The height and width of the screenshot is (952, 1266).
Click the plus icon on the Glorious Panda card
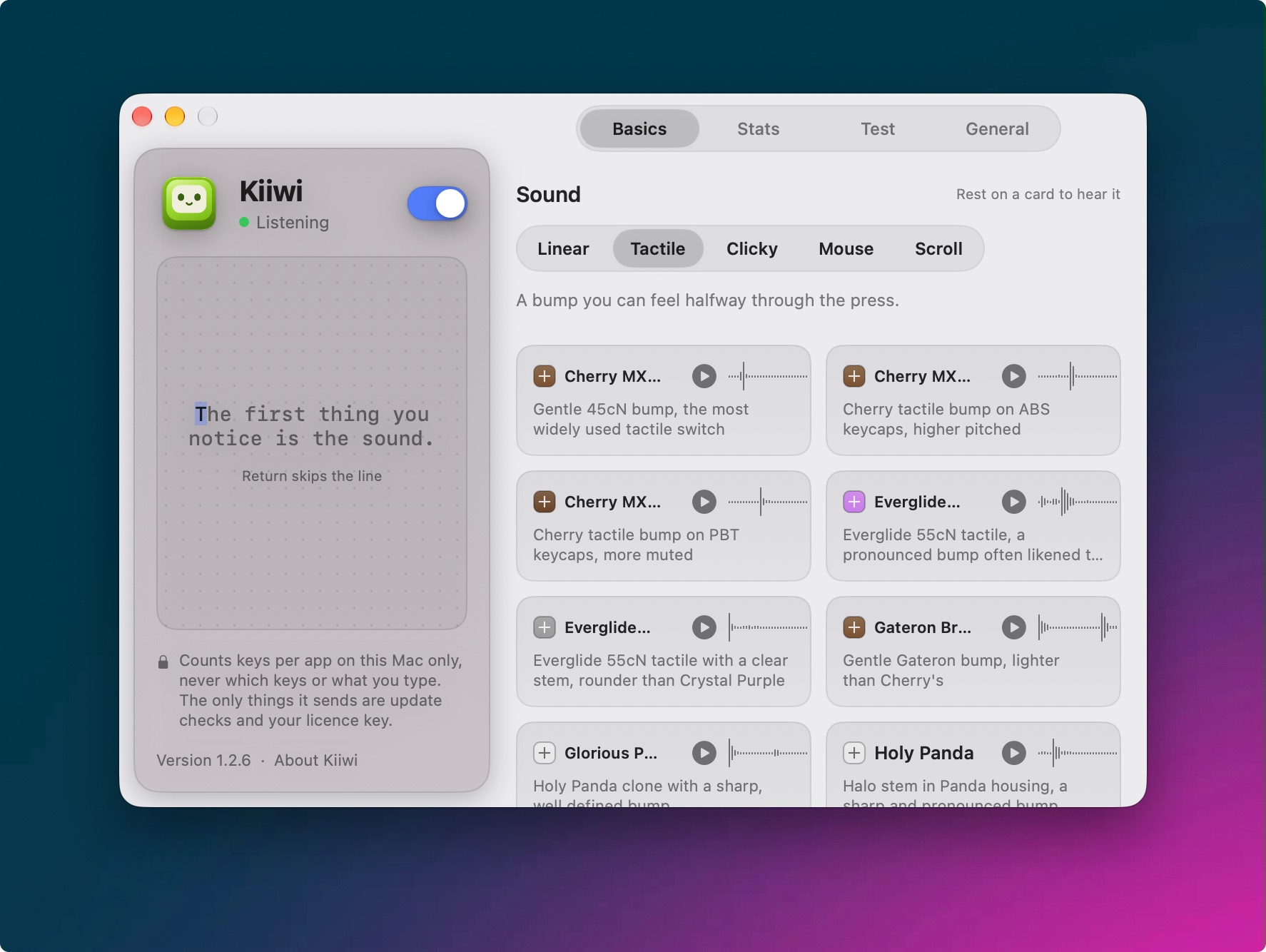(545, 753)
